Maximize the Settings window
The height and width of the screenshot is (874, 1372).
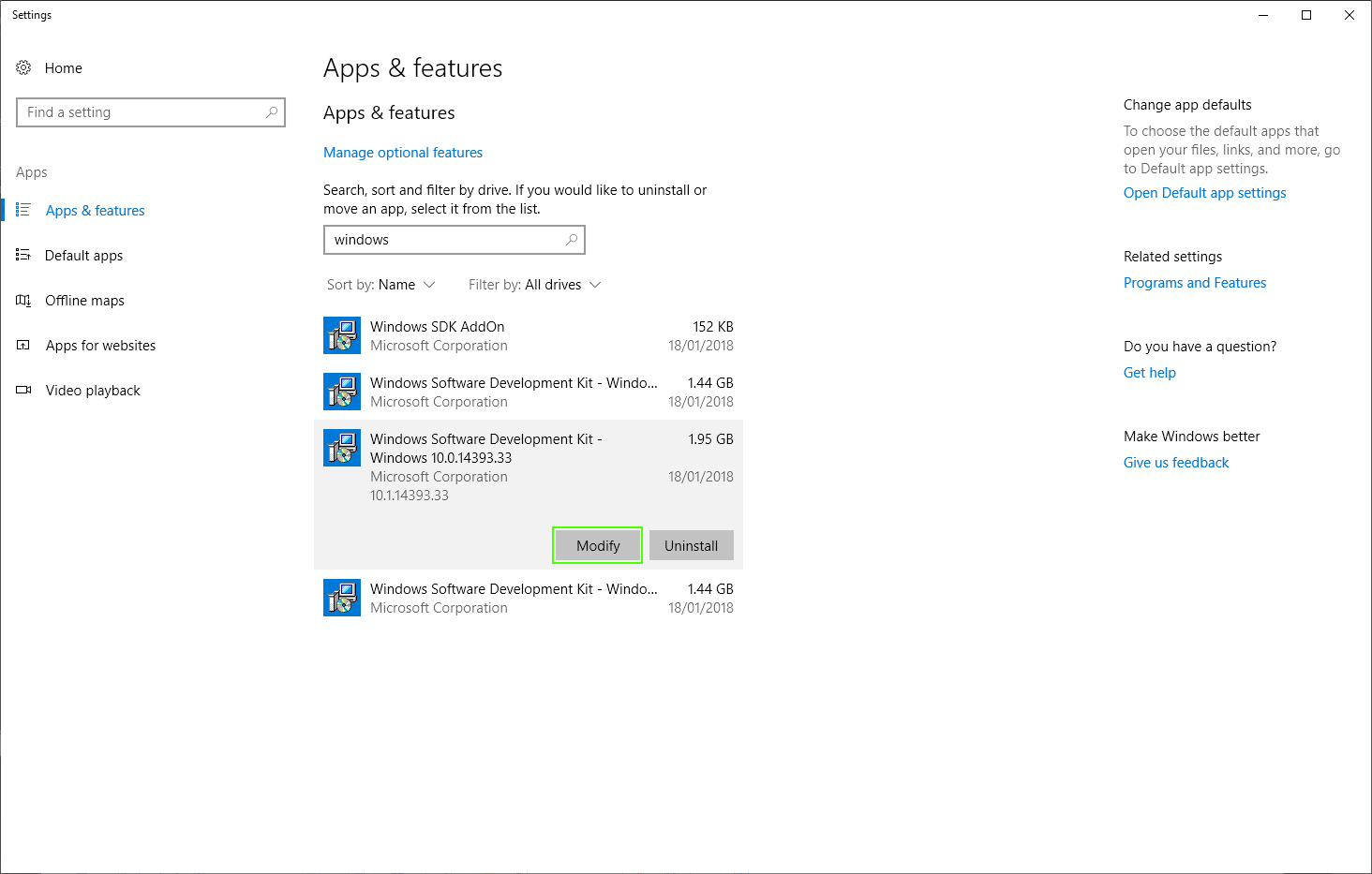tap(1306, 15)
